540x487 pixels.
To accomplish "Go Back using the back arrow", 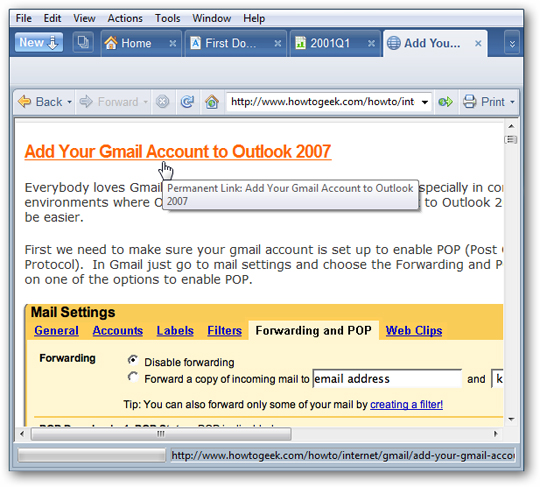I will pyautogui.click(x=40, y=102).
